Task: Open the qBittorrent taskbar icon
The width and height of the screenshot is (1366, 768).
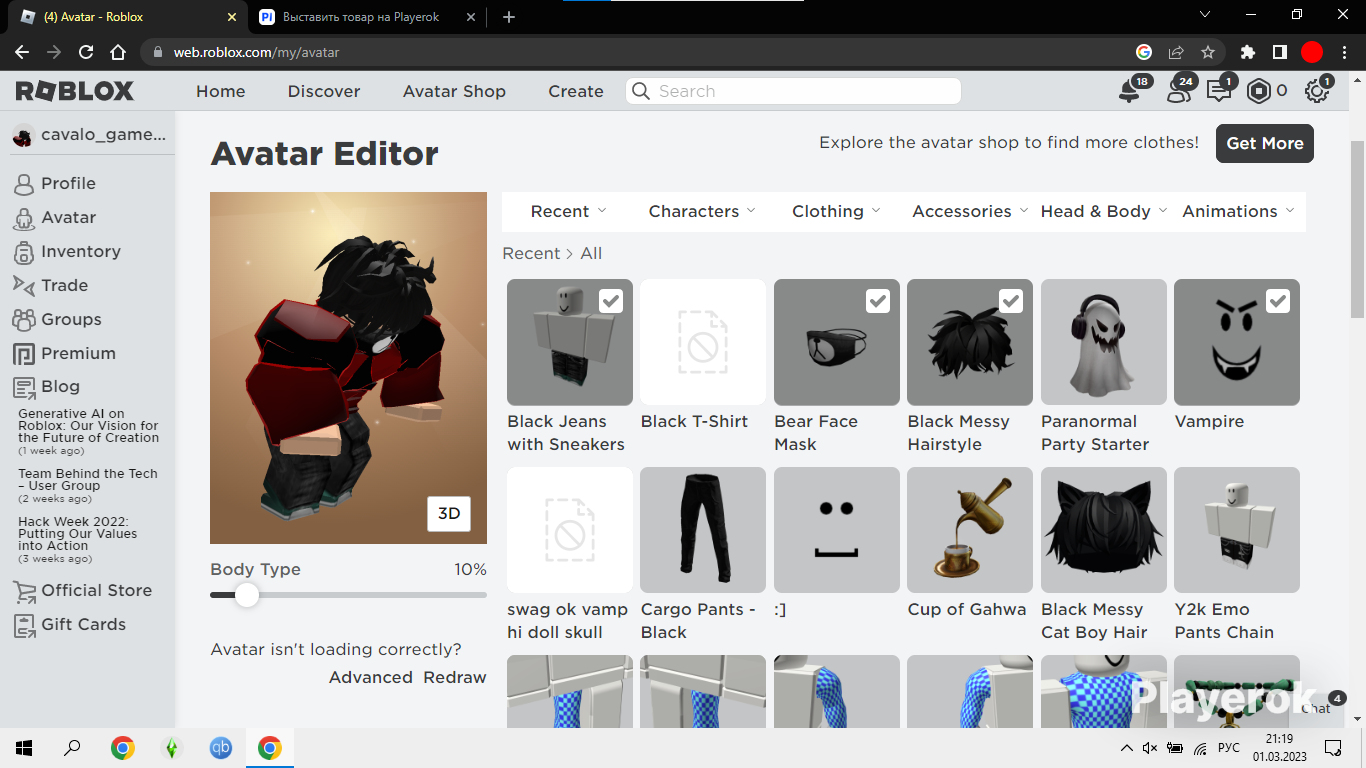Action: pyautogui.click(x=221, y=748)
